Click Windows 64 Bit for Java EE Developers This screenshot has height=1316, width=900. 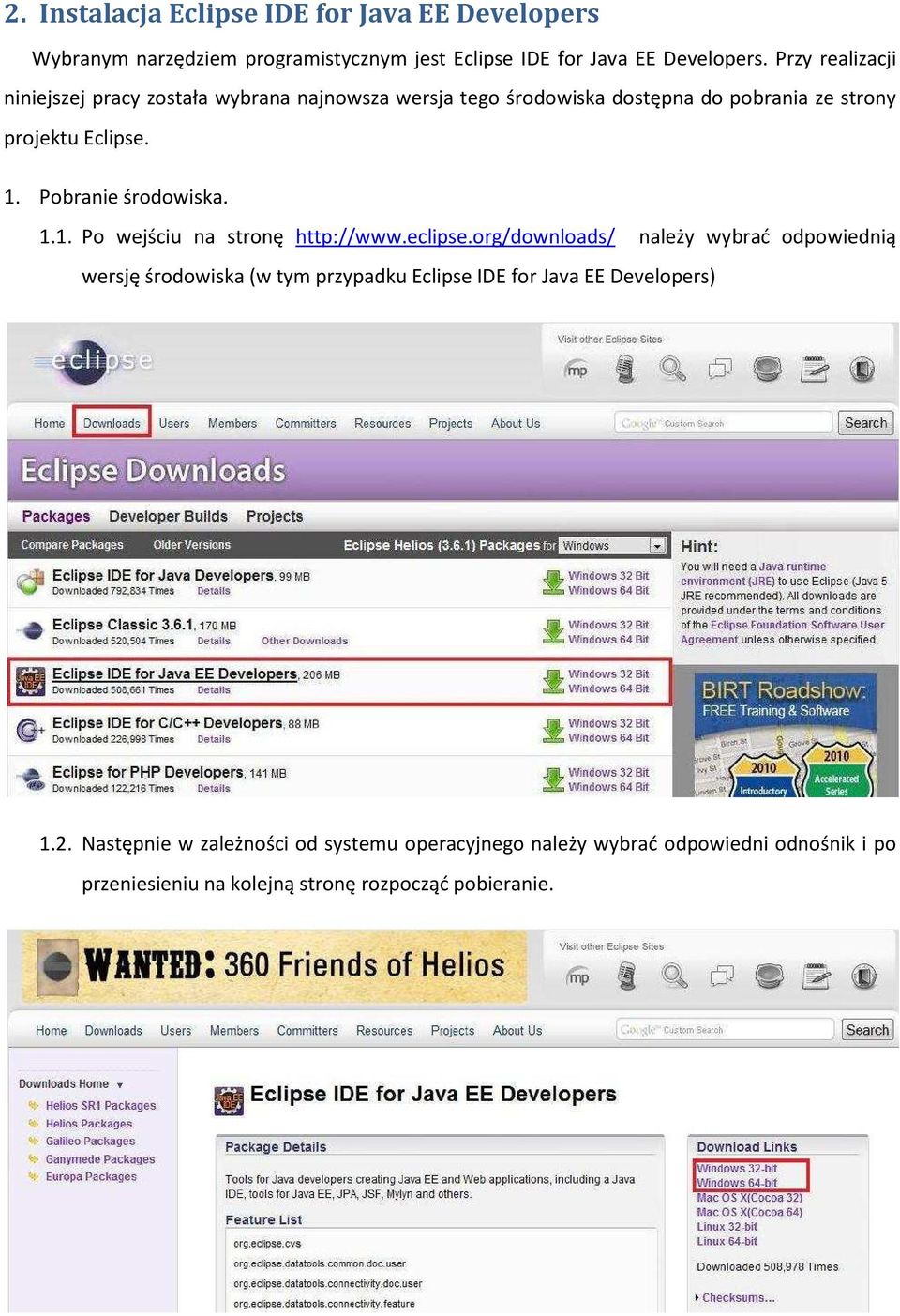coord(608,688)
